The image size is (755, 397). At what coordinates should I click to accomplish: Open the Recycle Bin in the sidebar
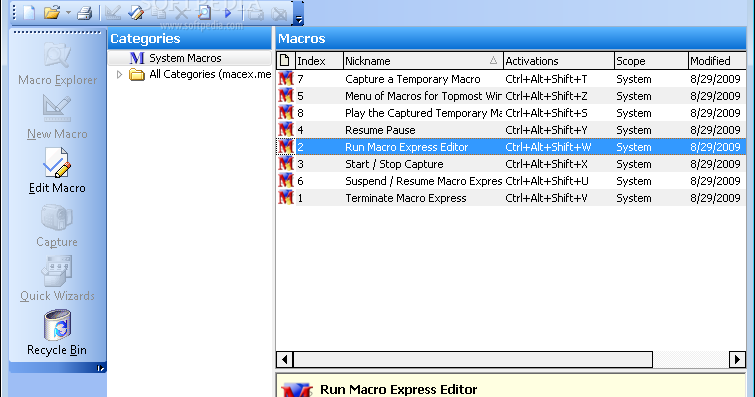pyautogui.click(x=57, y=333)
